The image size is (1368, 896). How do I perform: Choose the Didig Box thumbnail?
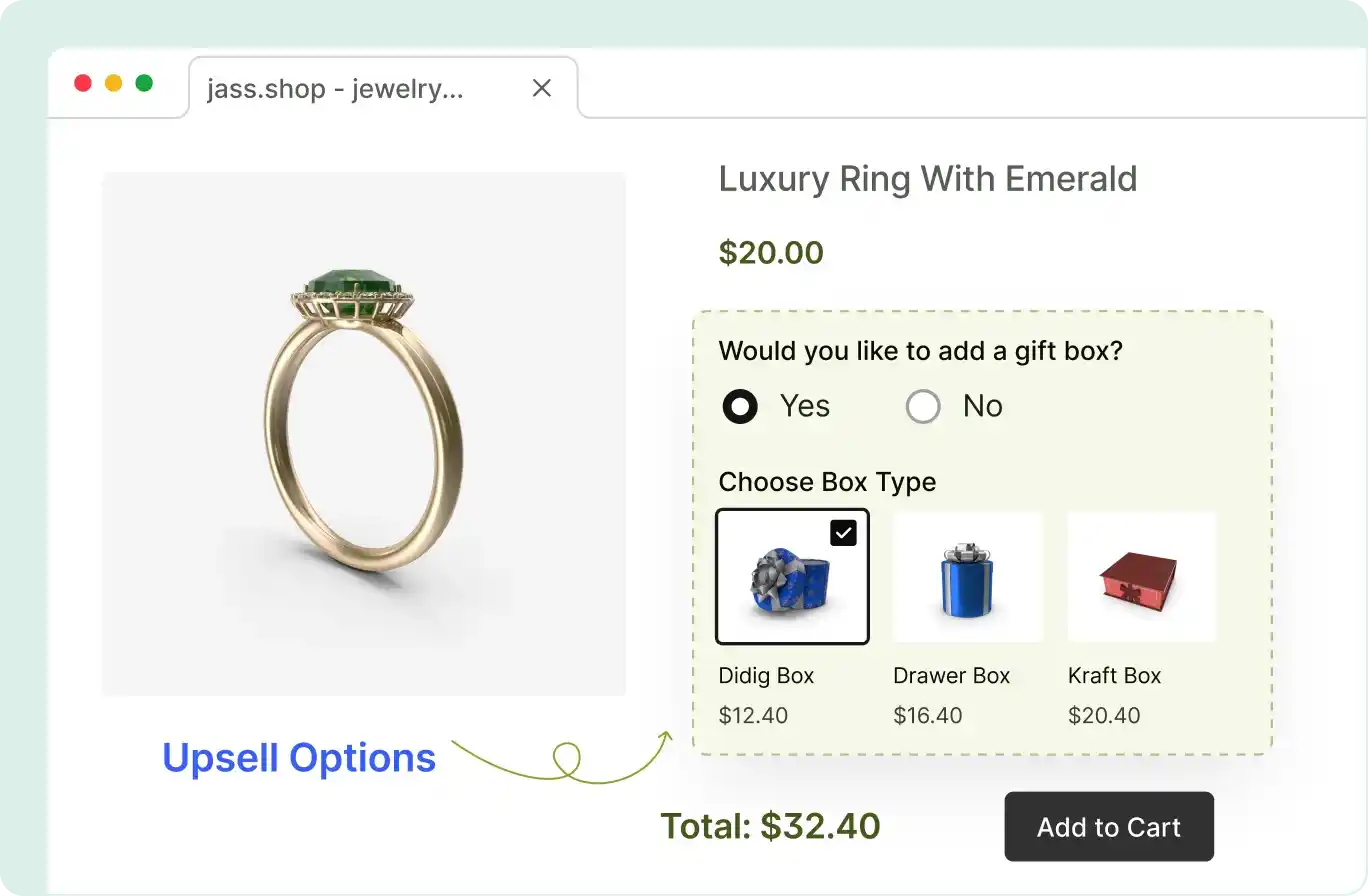click(x=791, y=577)
